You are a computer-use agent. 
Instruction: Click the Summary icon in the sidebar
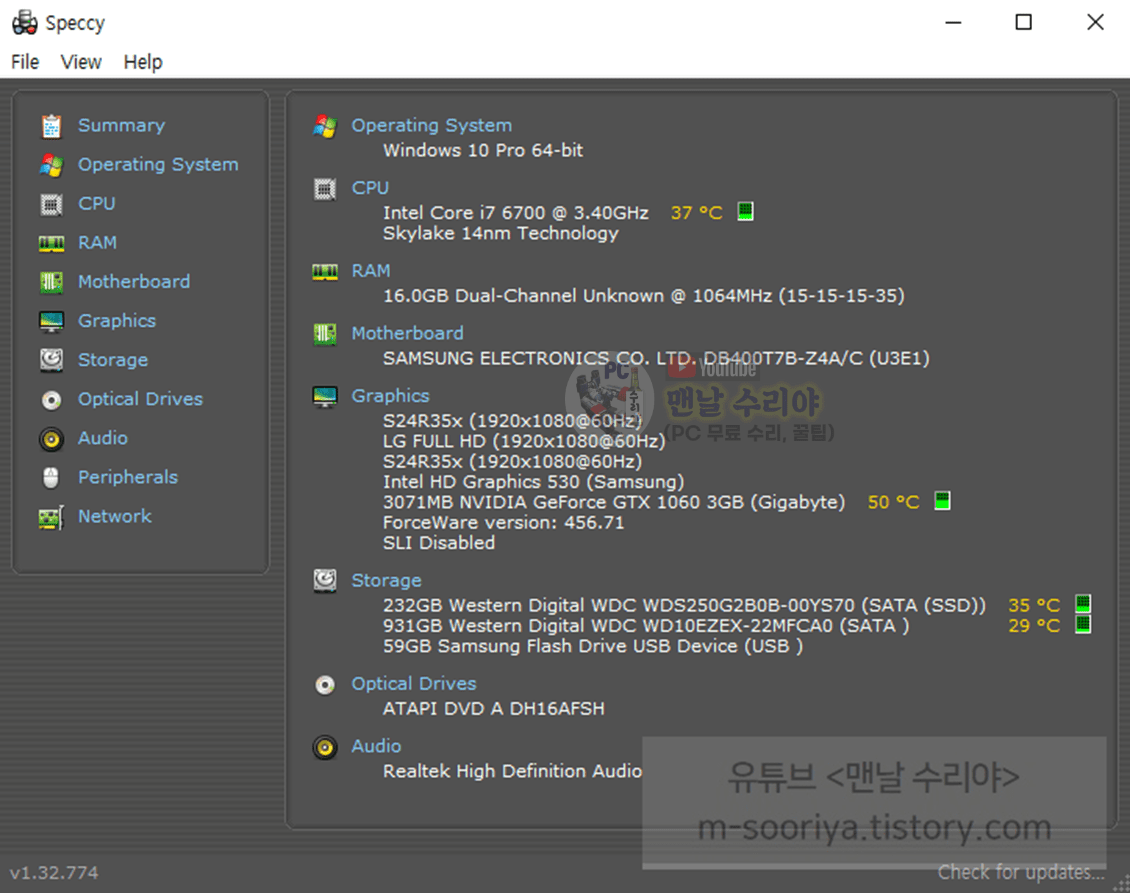pyautogui.click(x=51, y=126)
